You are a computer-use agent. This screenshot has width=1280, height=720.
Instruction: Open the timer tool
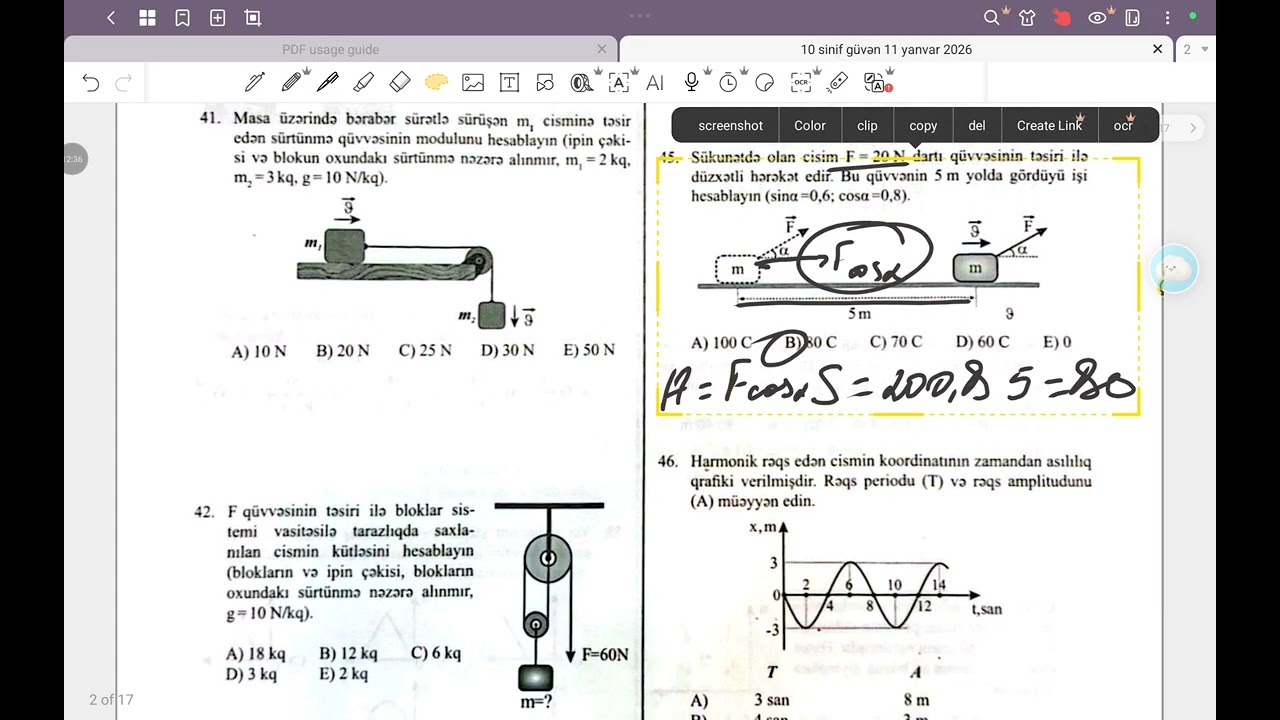(x=728, y=83)
